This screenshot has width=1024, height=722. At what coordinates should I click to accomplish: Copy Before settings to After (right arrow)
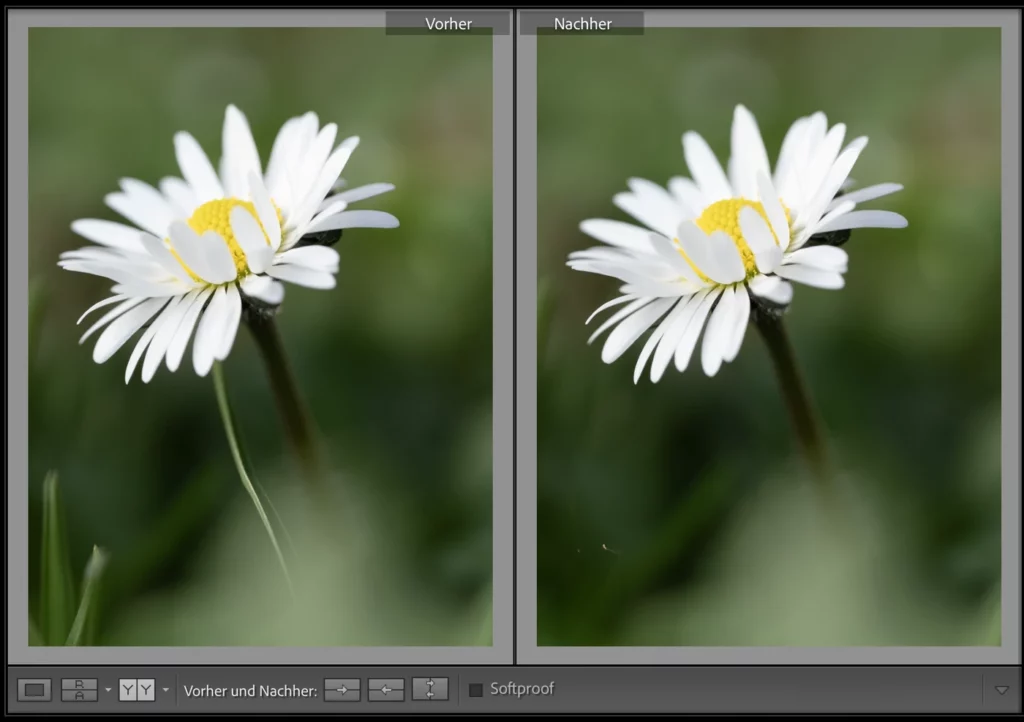(342, 689)
